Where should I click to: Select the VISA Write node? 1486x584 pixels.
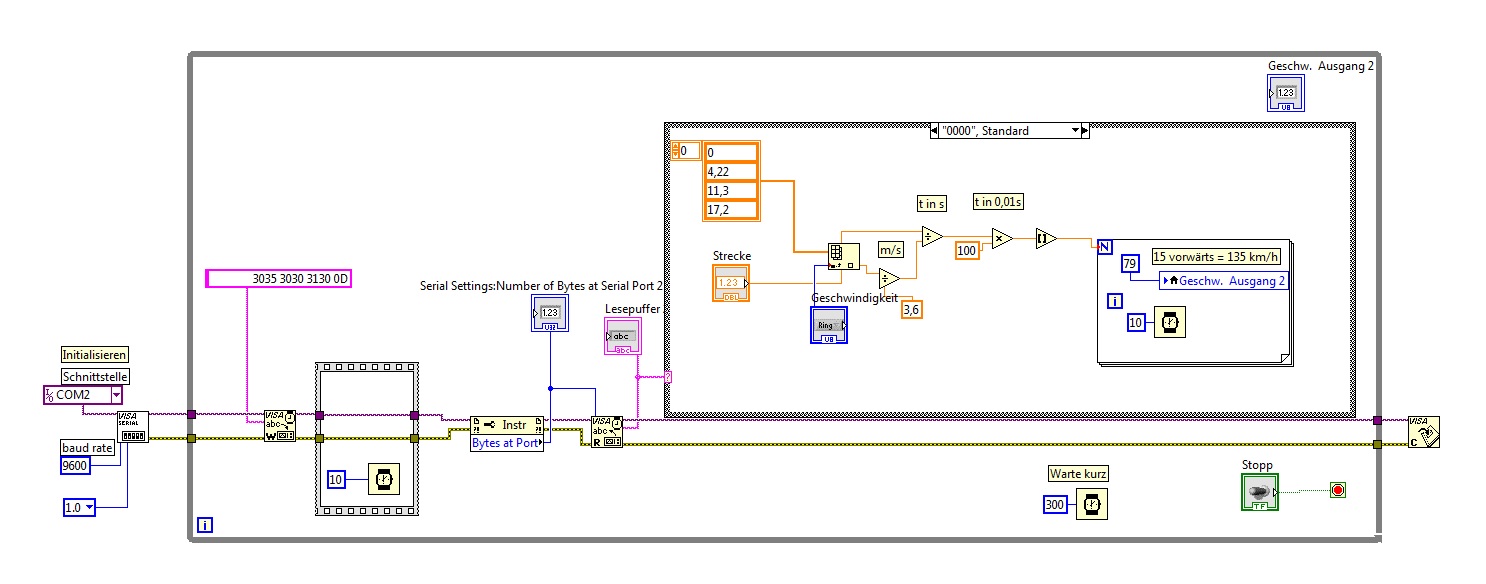[x=279, y=426]
